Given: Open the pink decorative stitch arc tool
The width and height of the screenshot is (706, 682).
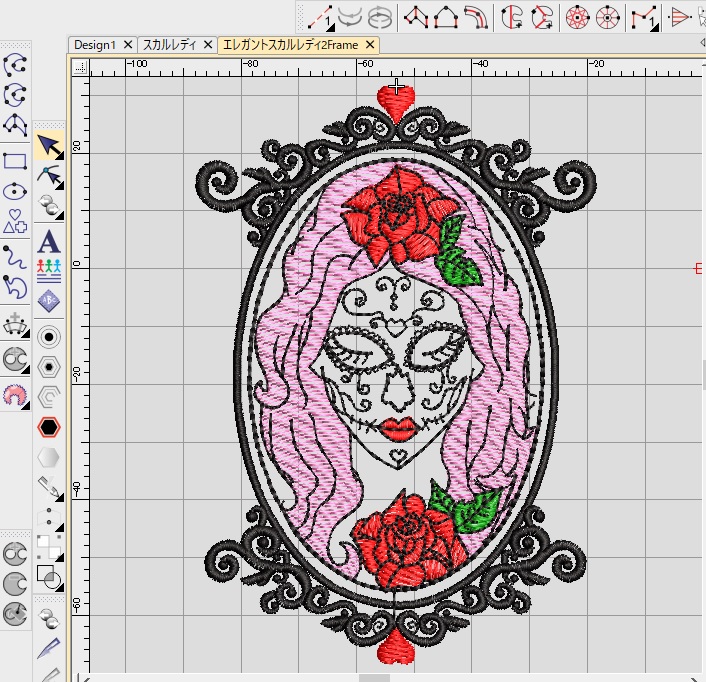Looking at the screenshot, I should [15, 395].
